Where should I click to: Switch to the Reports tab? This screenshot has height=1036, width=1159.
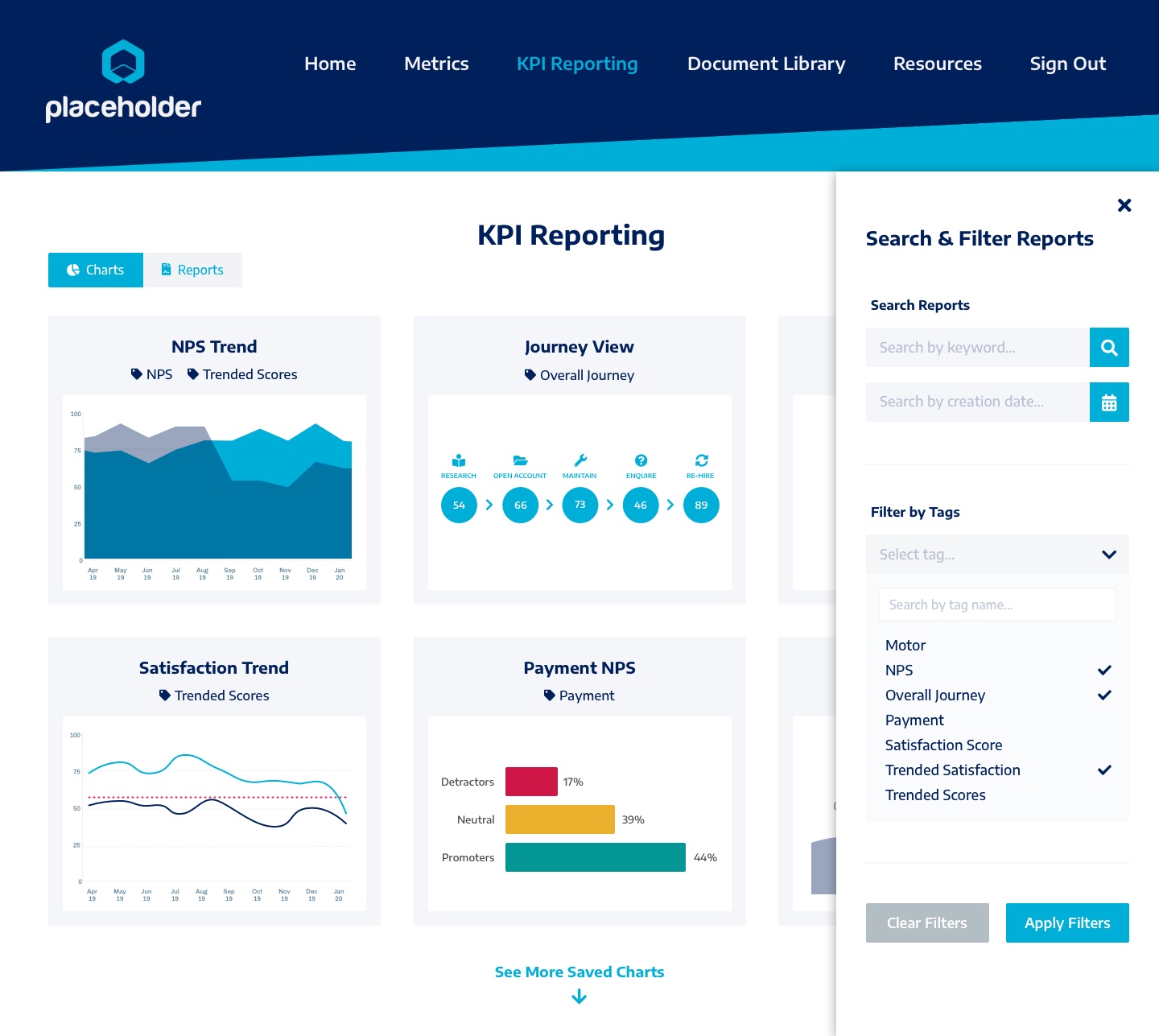192,270
